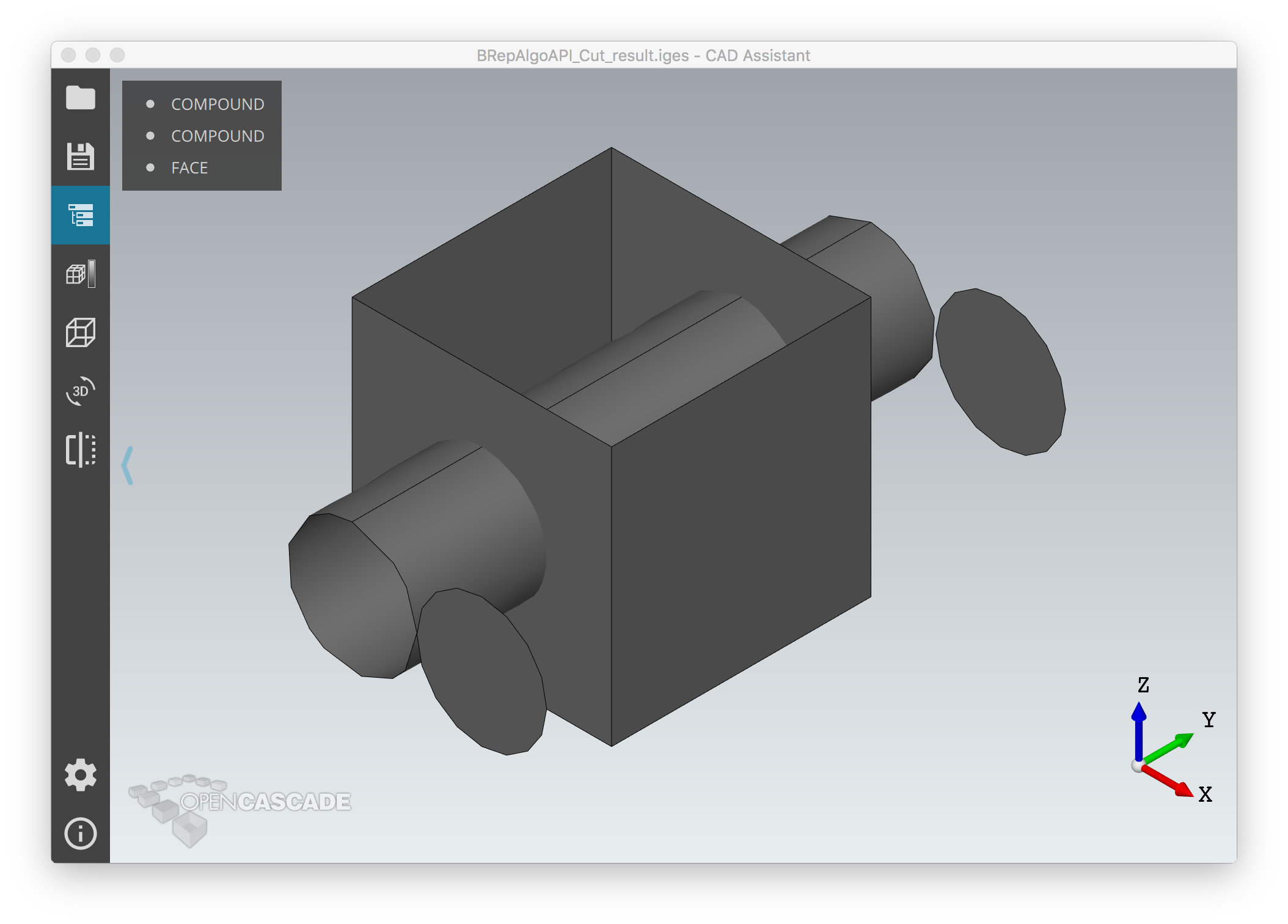Show the About info icon
Screen dimensions: 1288x924
coord(81,834)
